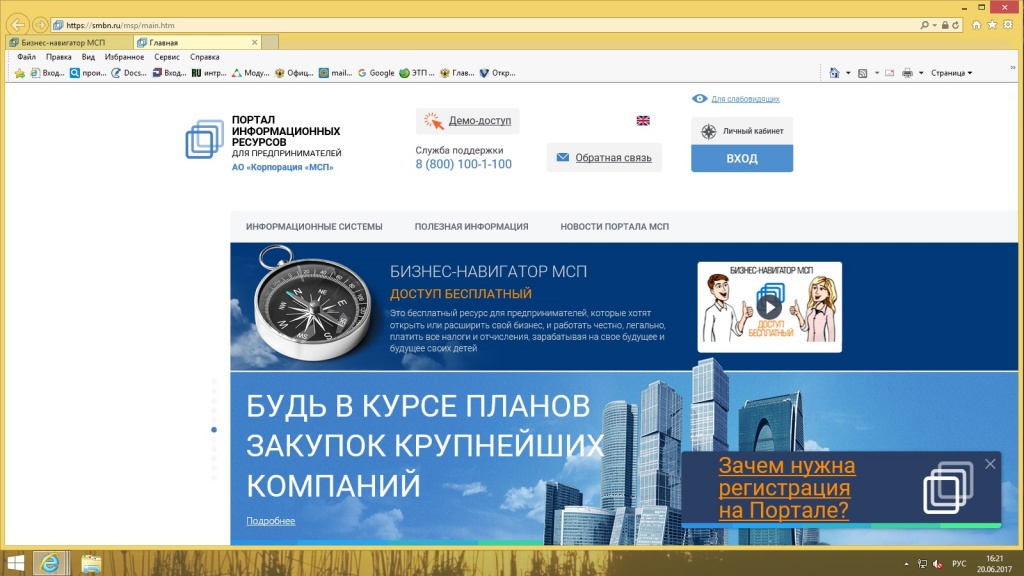1024x576 pixels.
Task: Open the Моду... favorites bookmark
Action: [251, 73]
